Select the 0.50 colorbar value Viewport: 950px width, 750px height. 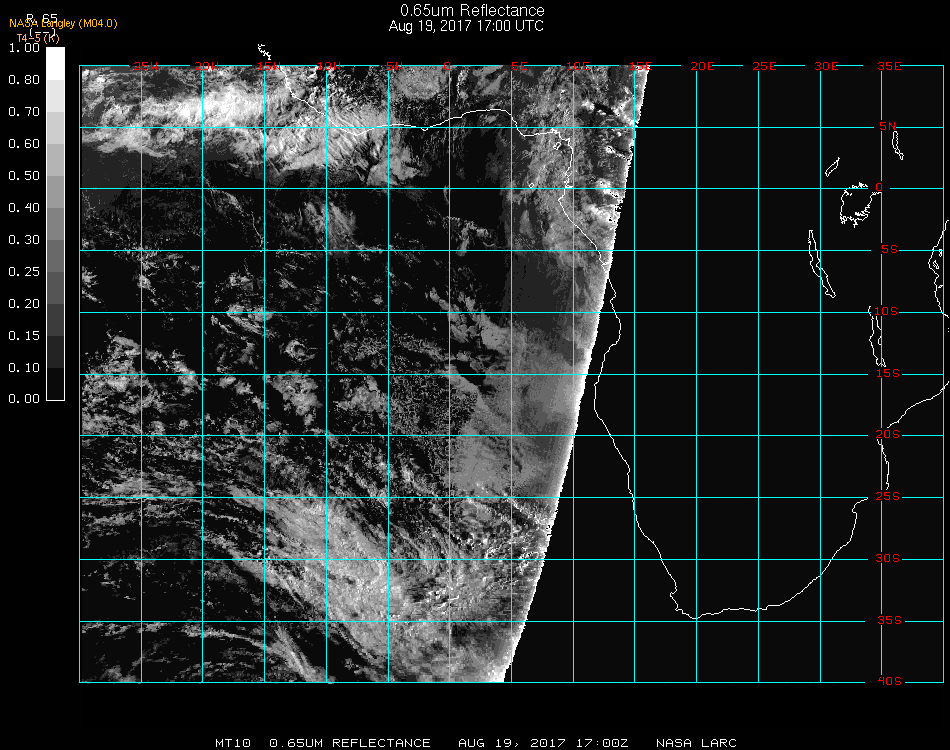point(24,176)
